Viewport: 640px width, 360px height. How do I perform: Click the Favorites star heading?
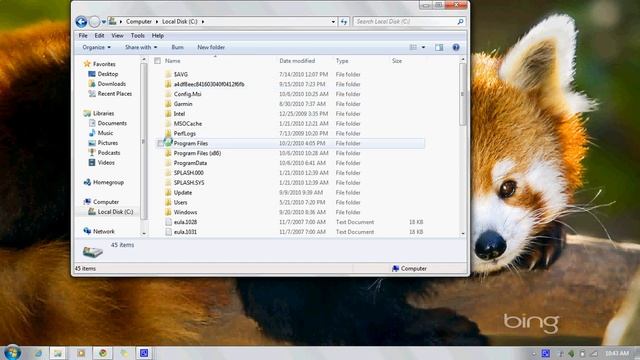(x=104, y=64)
